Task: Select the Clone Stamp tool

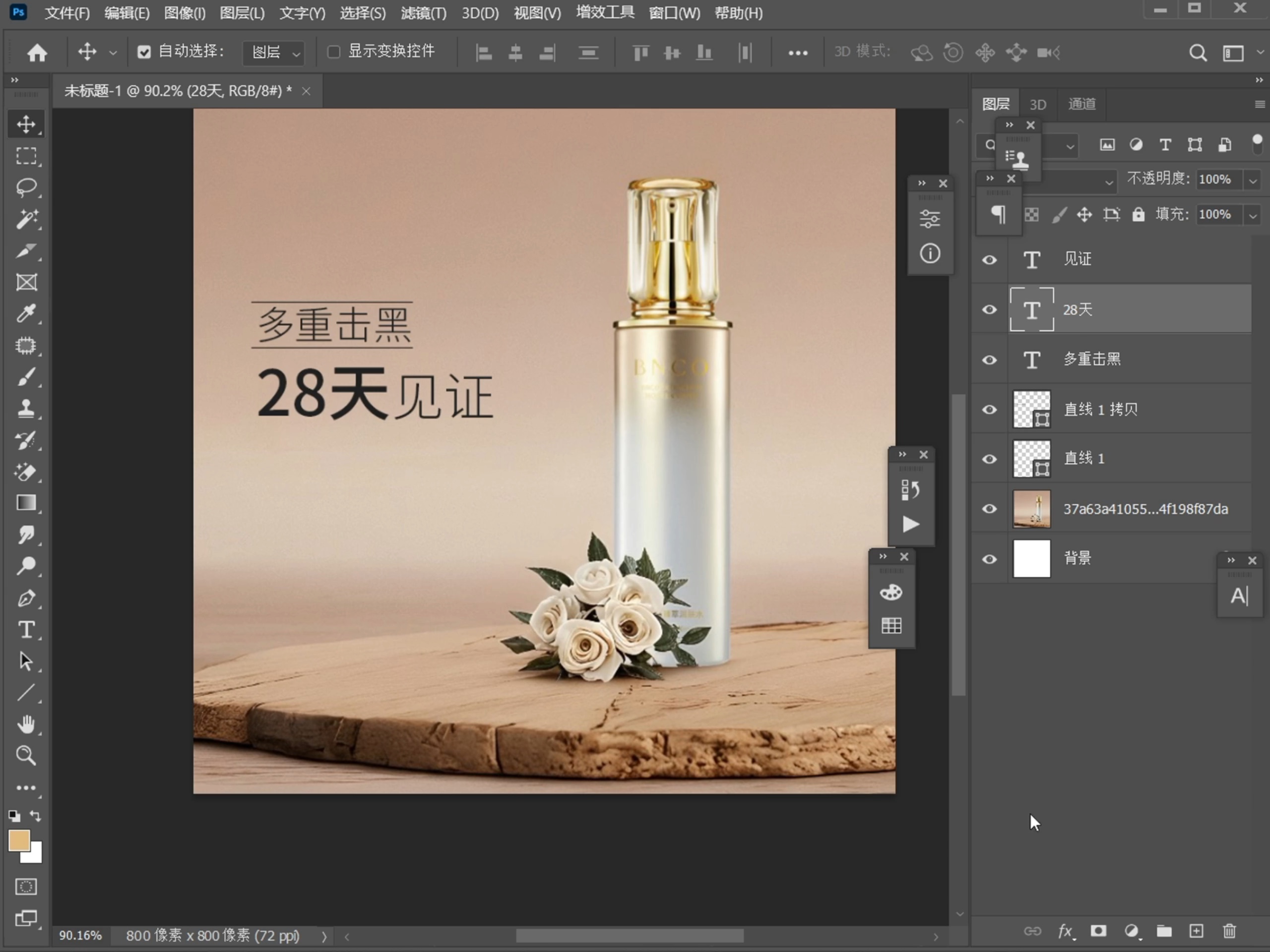Action: 26,409
